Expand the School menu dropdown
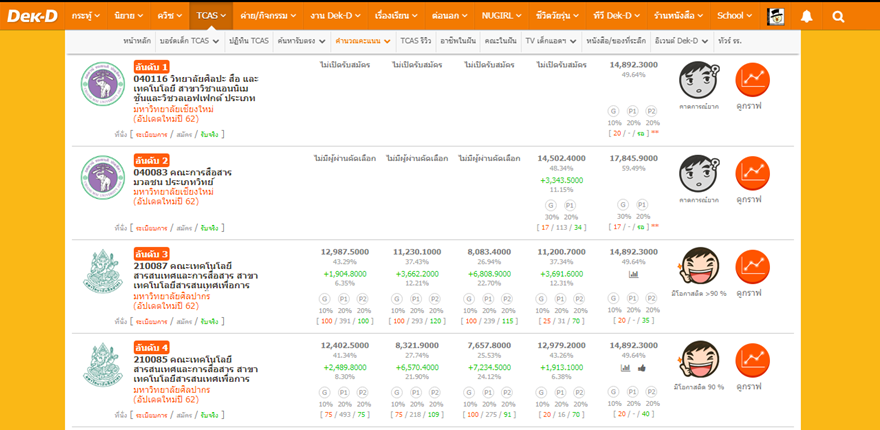880x430 pixels. click(x=735, y=16)
